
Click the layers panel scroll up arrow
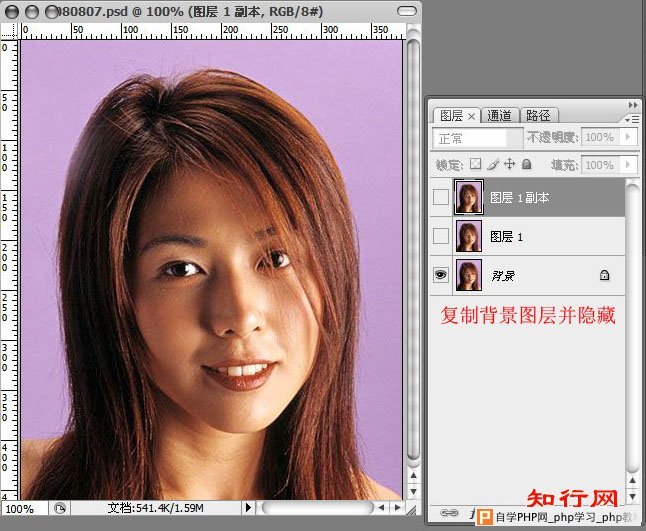point(632,480)
